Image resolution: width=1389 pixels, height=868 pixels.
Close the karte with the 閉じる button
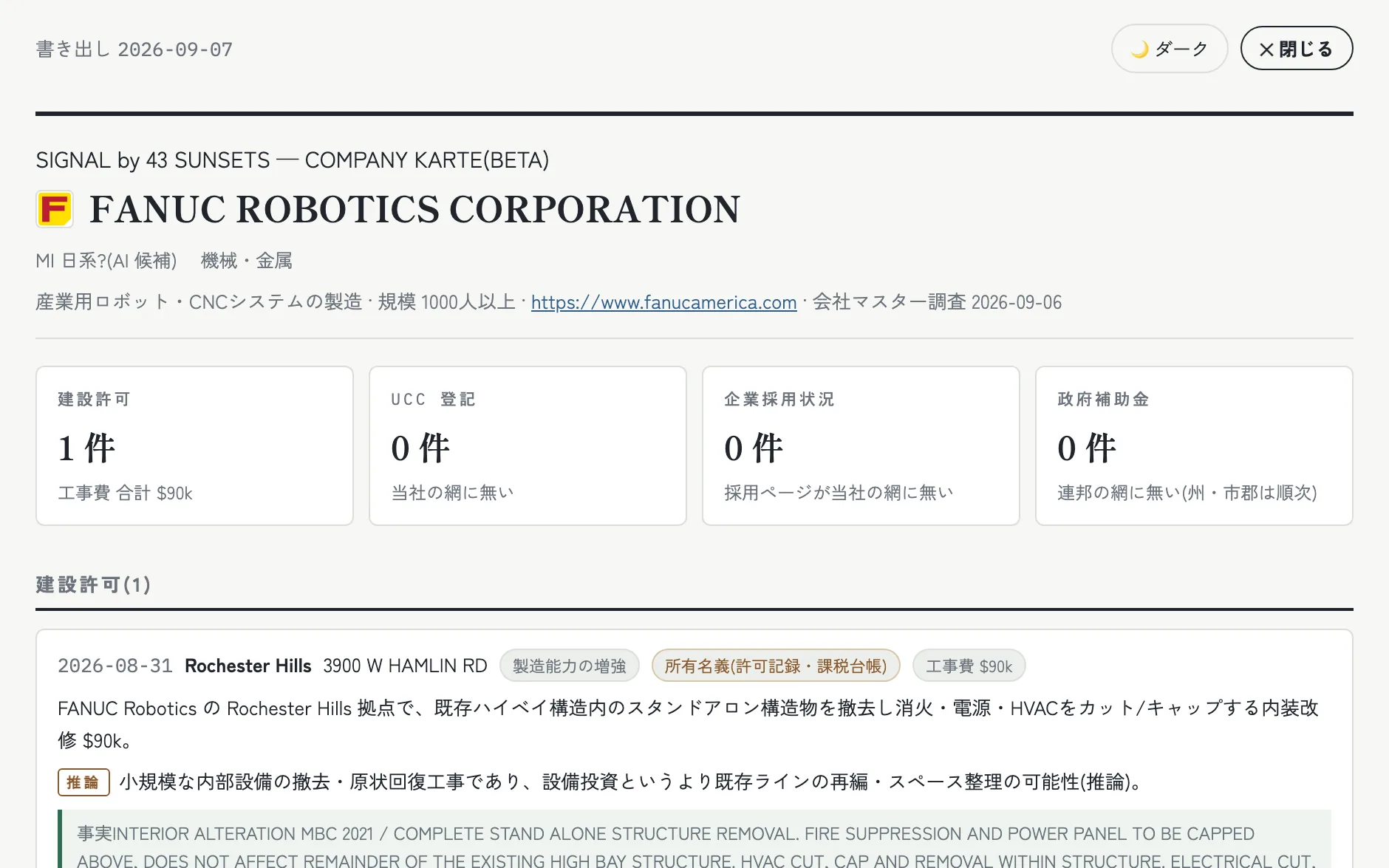click(x=1296, y=49)
